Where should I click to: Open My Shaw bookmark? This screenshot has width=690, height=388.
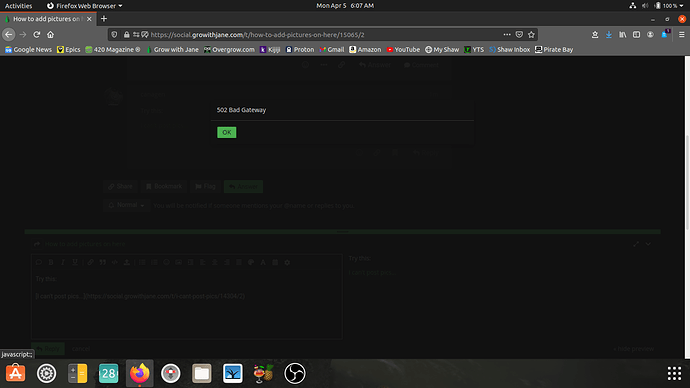[442, 50]
